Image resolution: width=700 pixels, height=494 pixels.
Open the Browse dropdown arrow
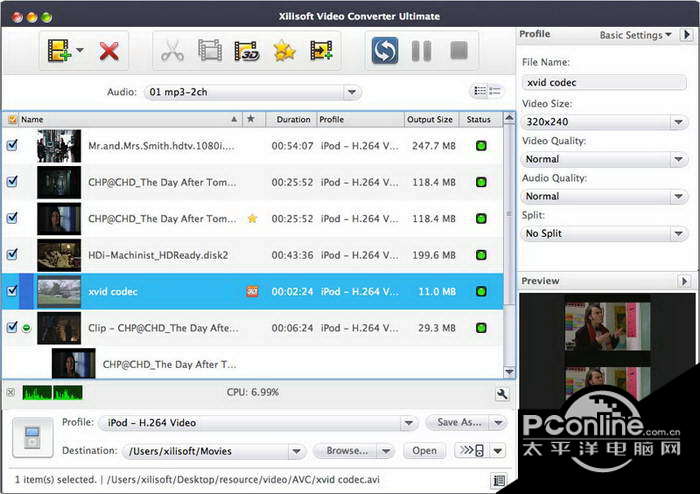point(386,451)
